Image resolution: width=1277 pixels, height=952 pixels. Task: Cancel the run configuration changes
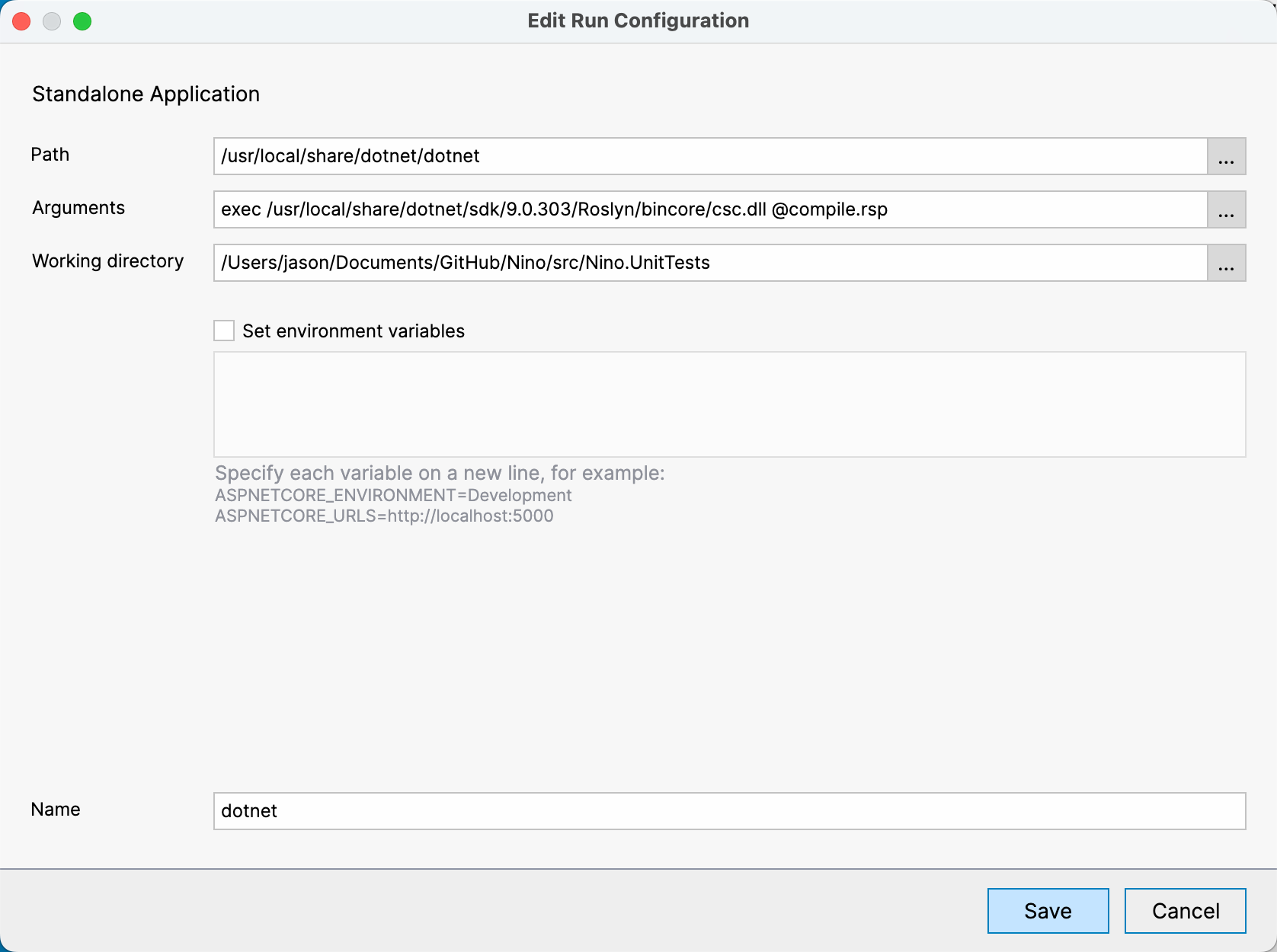coord(1184,910)
